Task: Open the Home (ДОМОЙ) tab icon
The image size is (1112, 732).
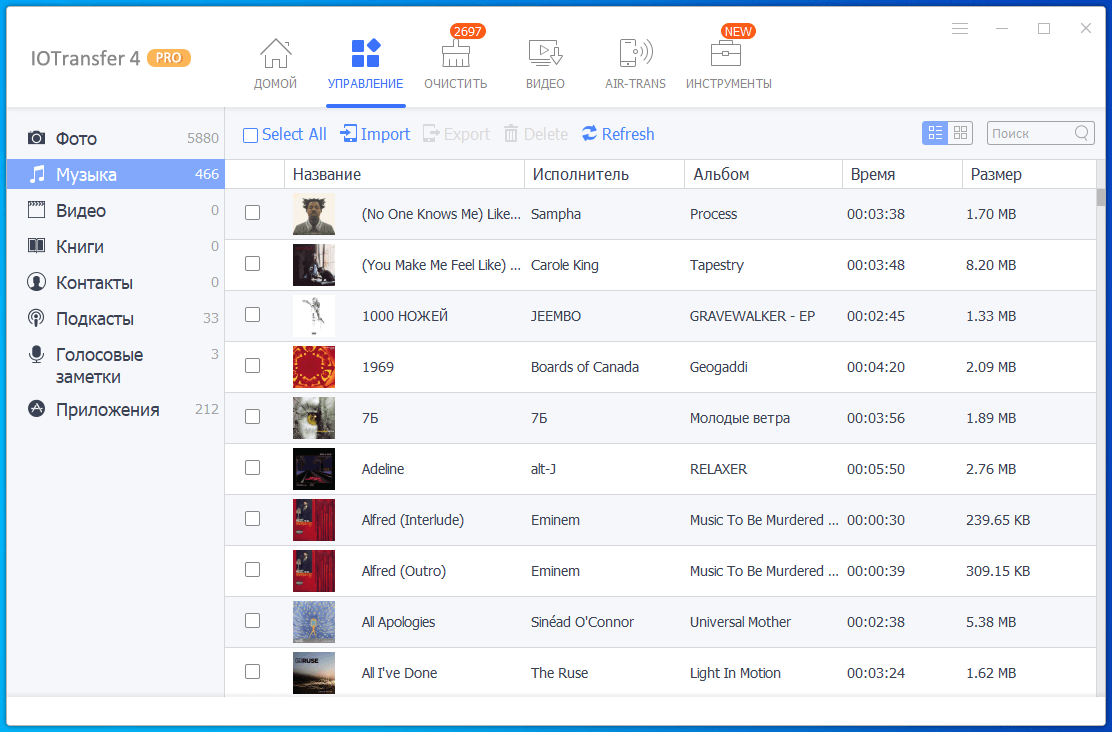Action: (x=275, y=53)
